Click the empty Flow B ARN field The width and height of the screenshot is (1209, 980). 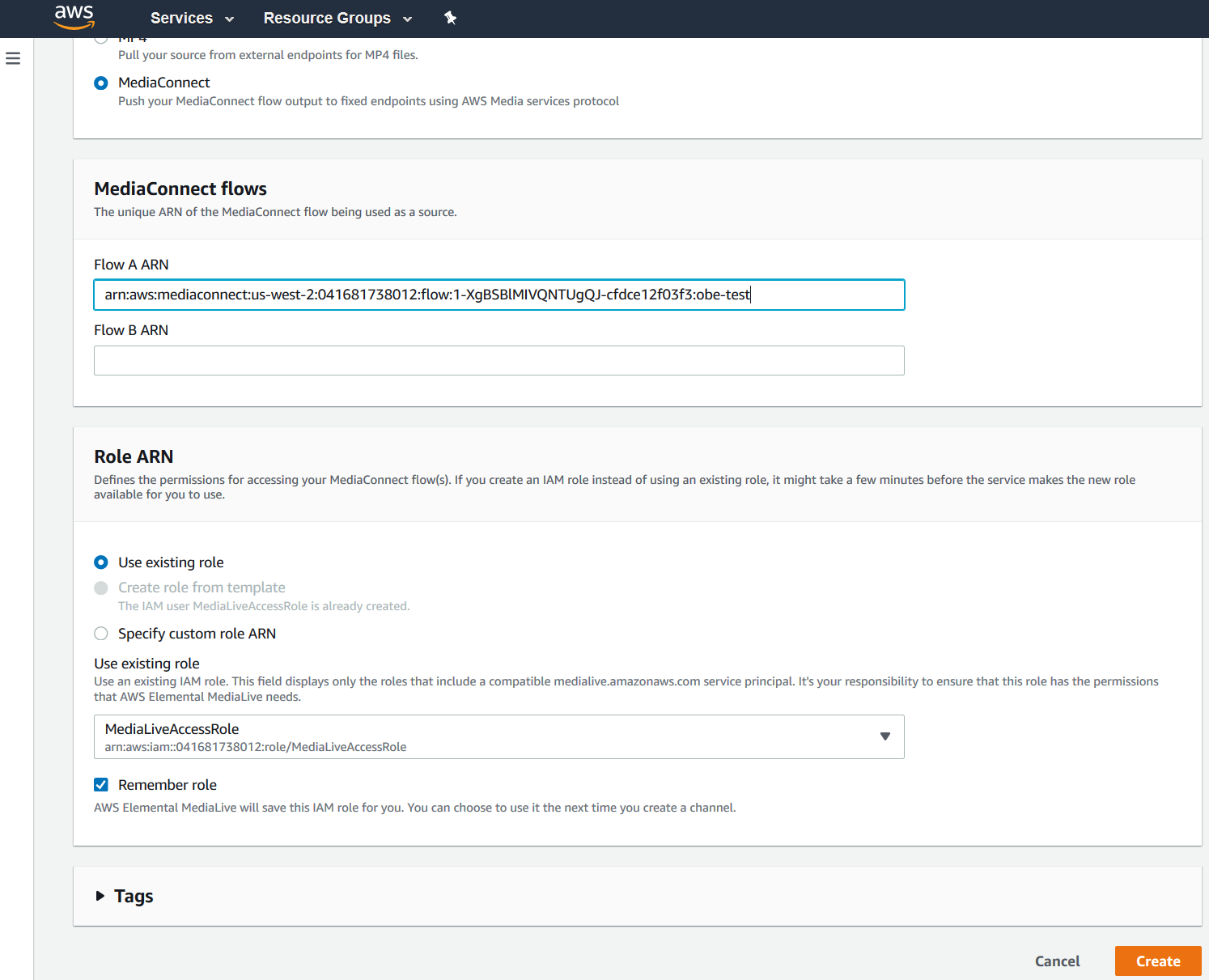(498, 361)
